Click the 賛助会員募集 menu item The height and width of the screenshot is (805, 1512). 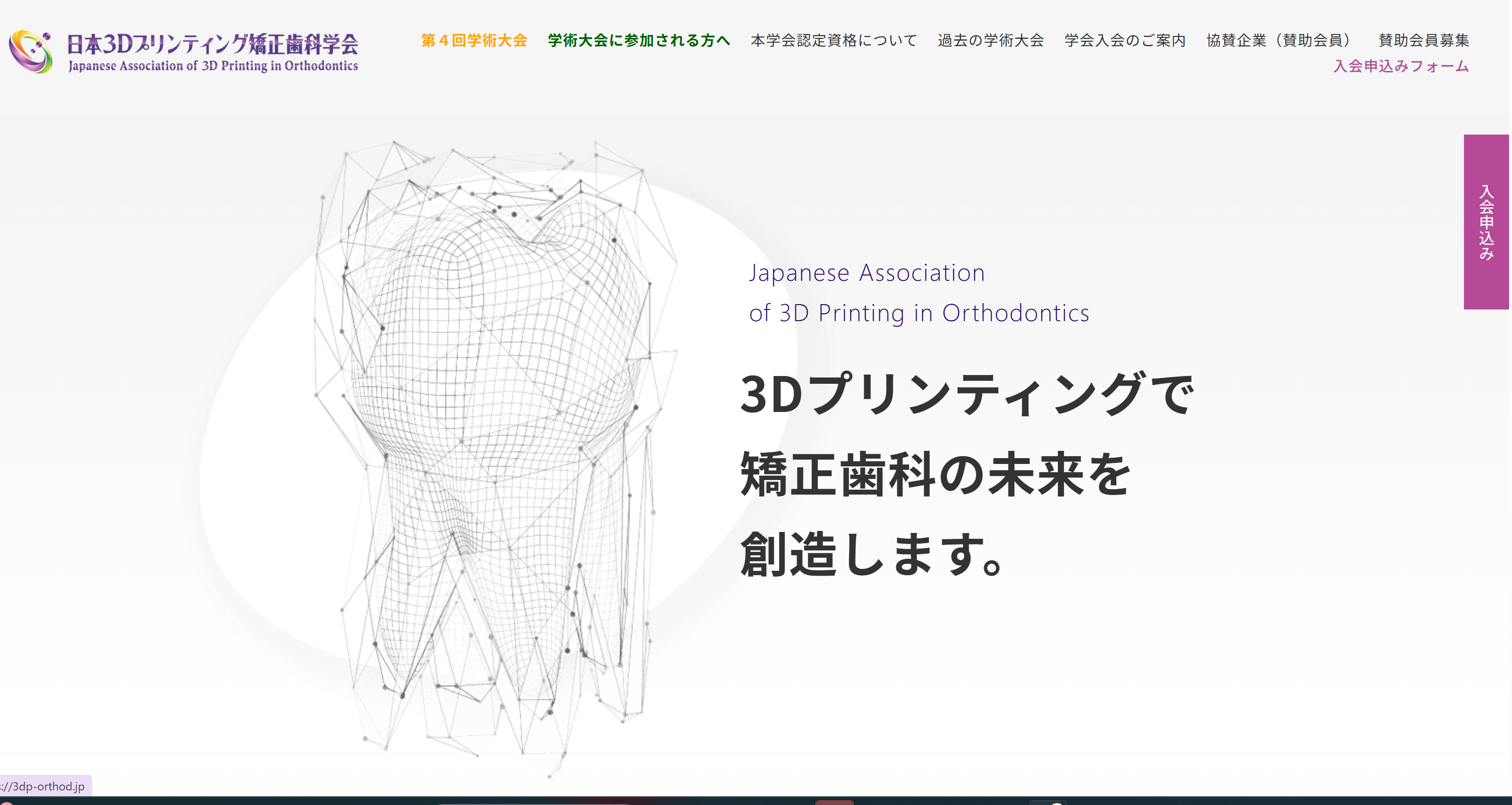coord(1423,40)
